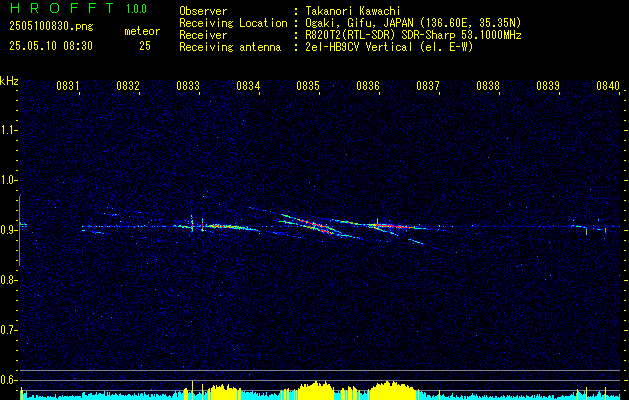
Task: Click the 0838 time axis marker
Action: [488, 85]
